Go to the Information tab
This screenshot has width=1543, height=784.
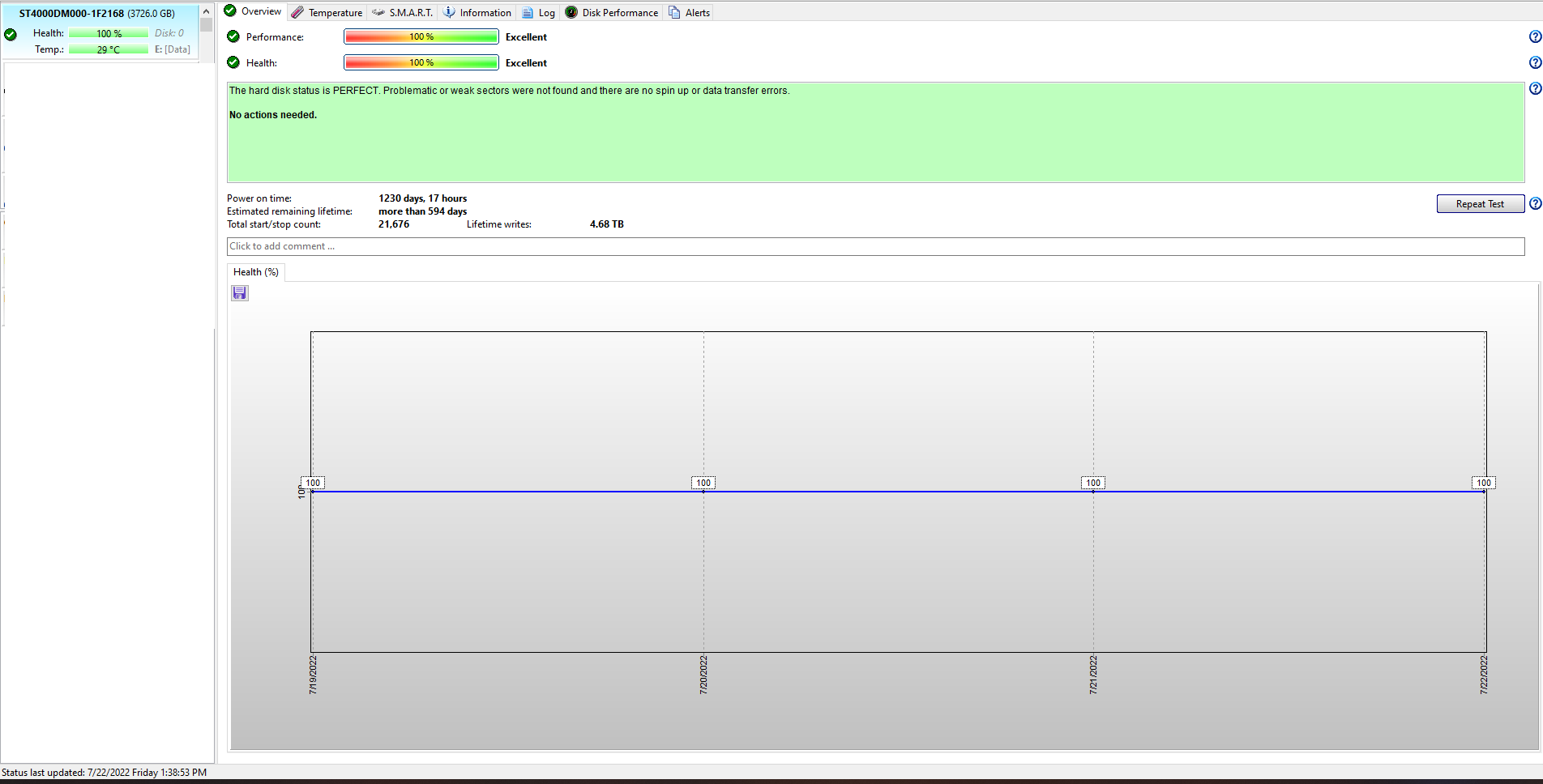(x=477, y=12)
